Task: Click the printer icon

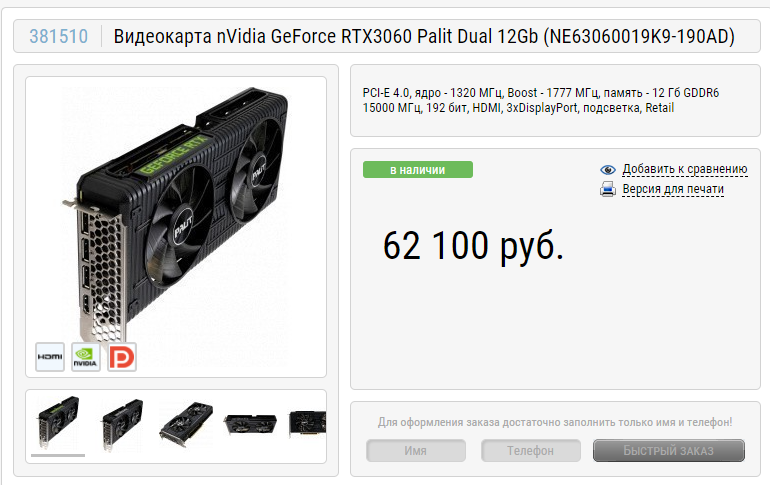Action: (x=608, y=189)
